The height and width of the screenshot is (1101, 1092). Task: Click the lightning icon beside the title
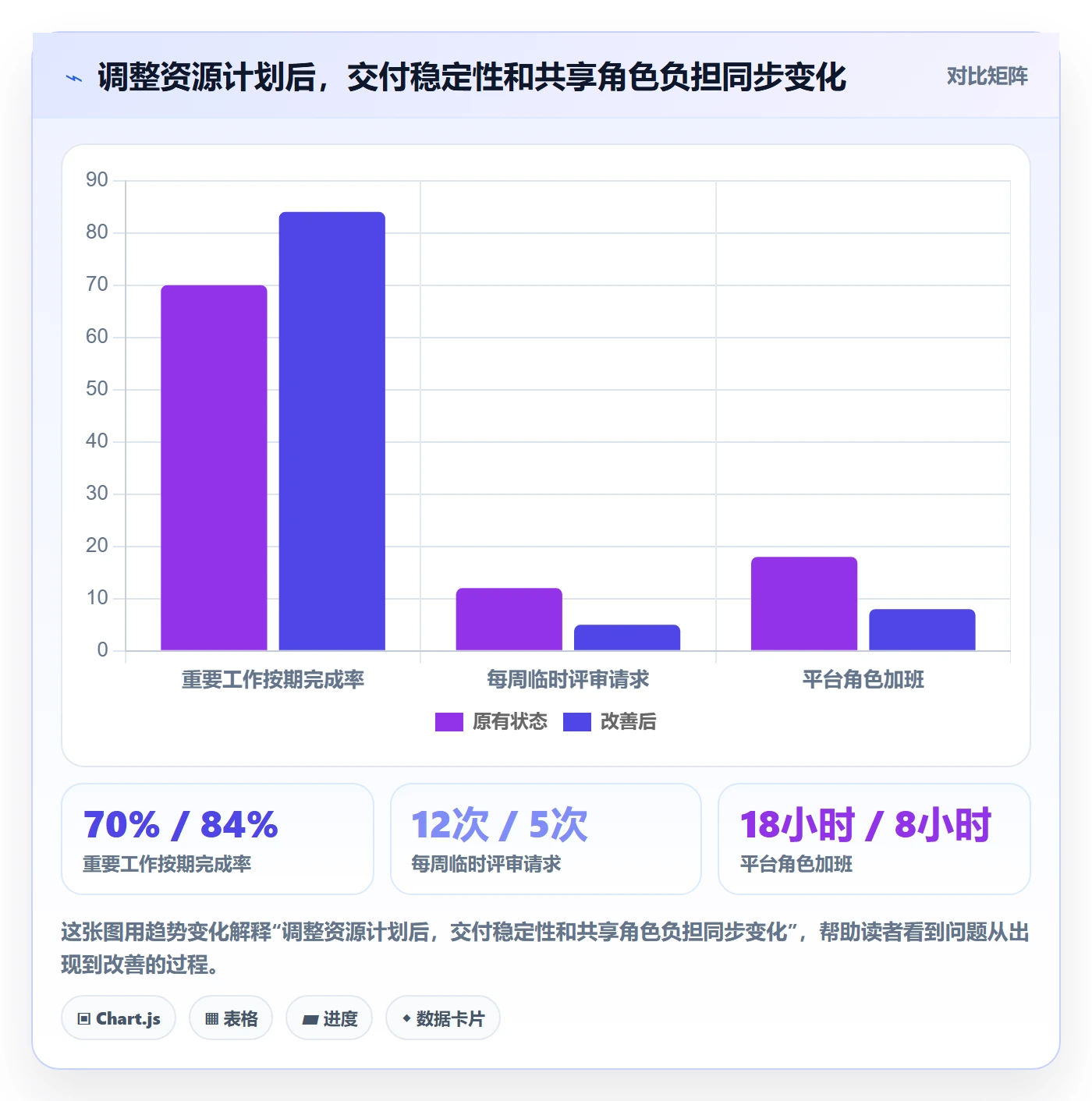coord(74,78)
